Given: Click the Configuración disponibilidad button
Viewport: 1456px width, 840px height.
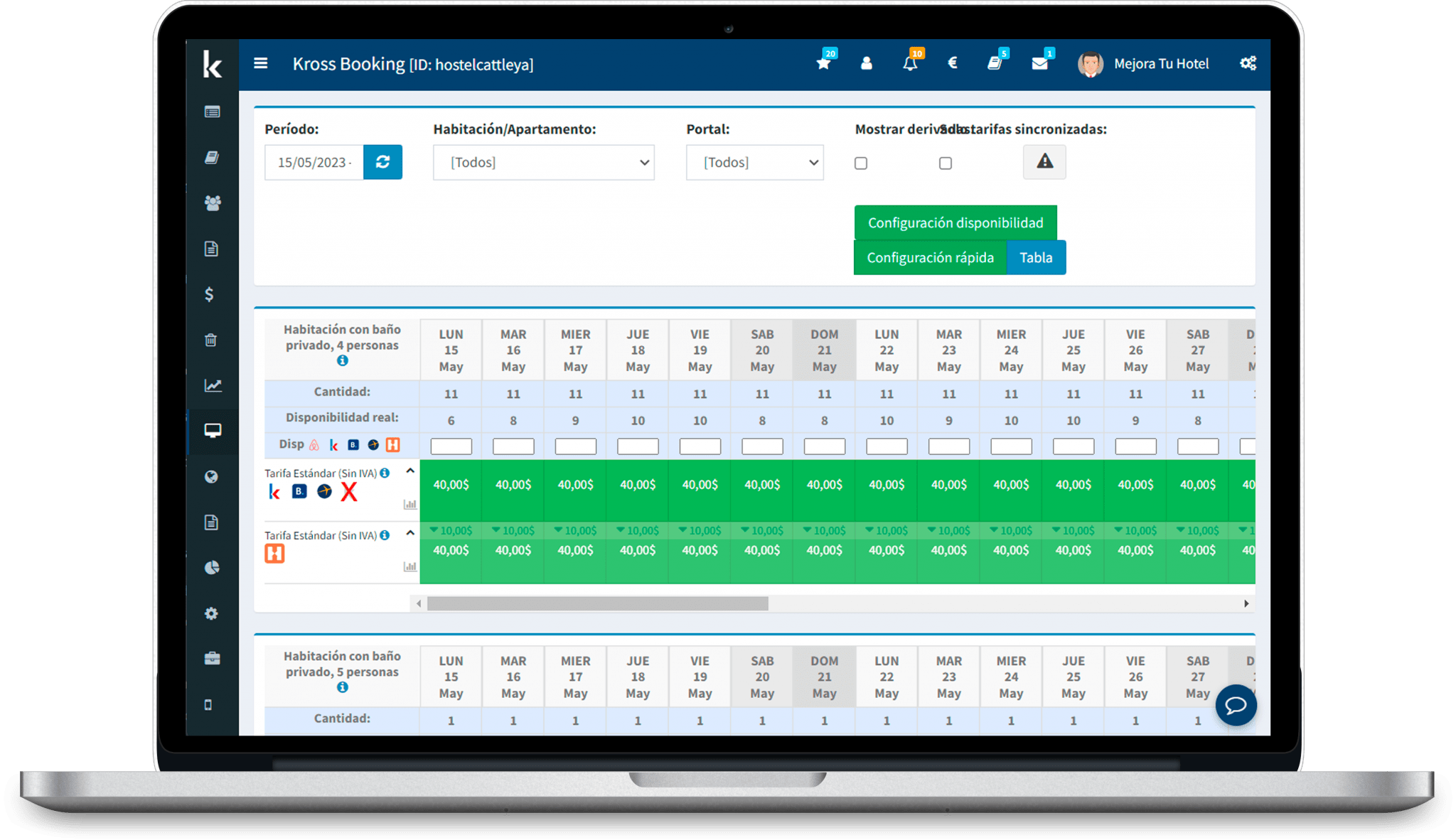Looking at the screenshot, I should 955,222.
